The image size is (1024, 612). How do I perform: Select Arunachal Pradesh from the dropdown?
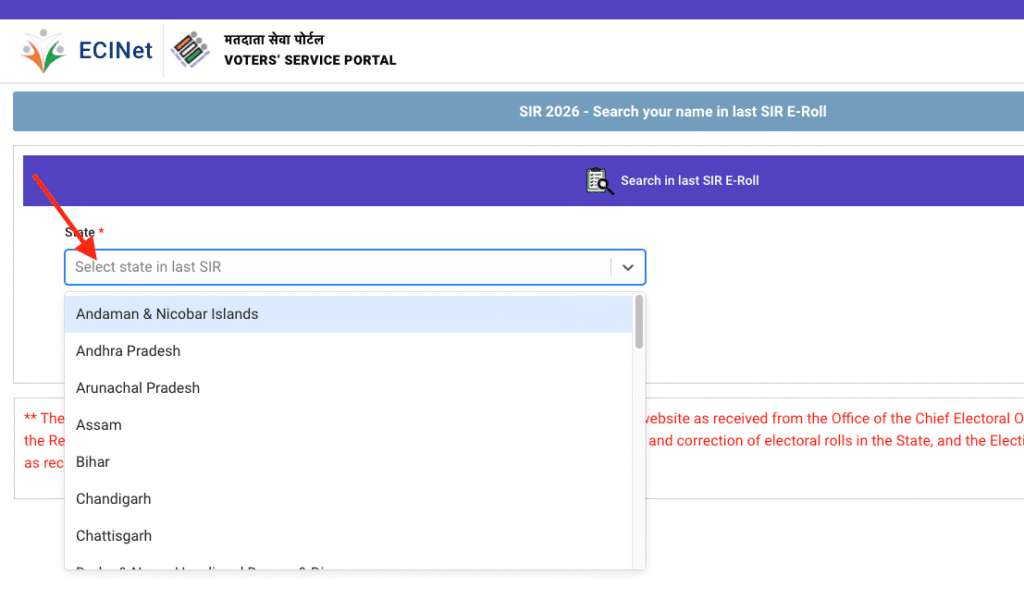tap(137, 388)
